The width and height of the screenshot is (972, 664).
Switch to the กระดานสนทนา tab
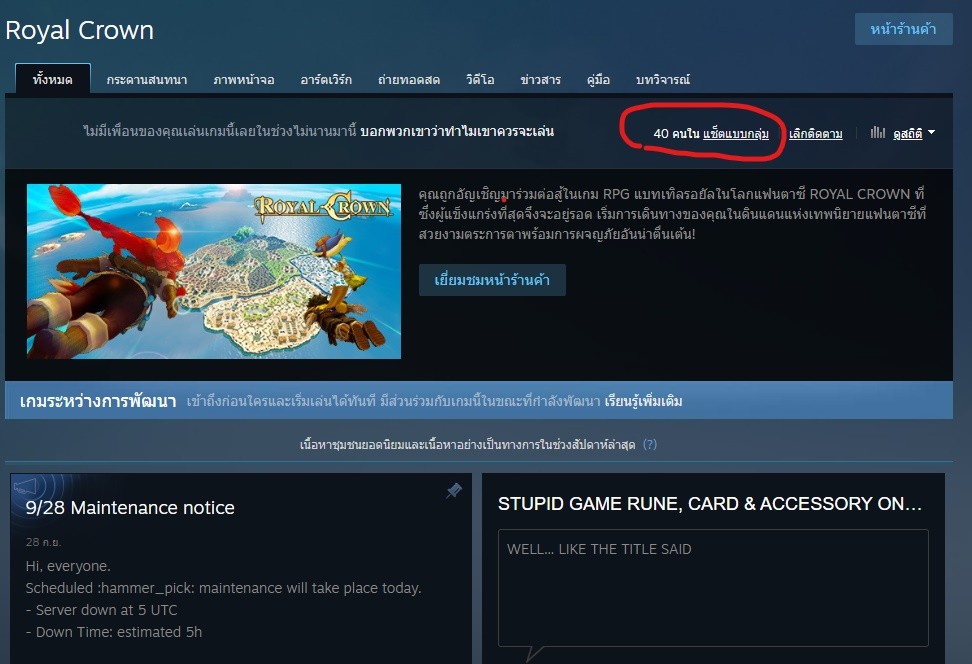tap(147, 79)
